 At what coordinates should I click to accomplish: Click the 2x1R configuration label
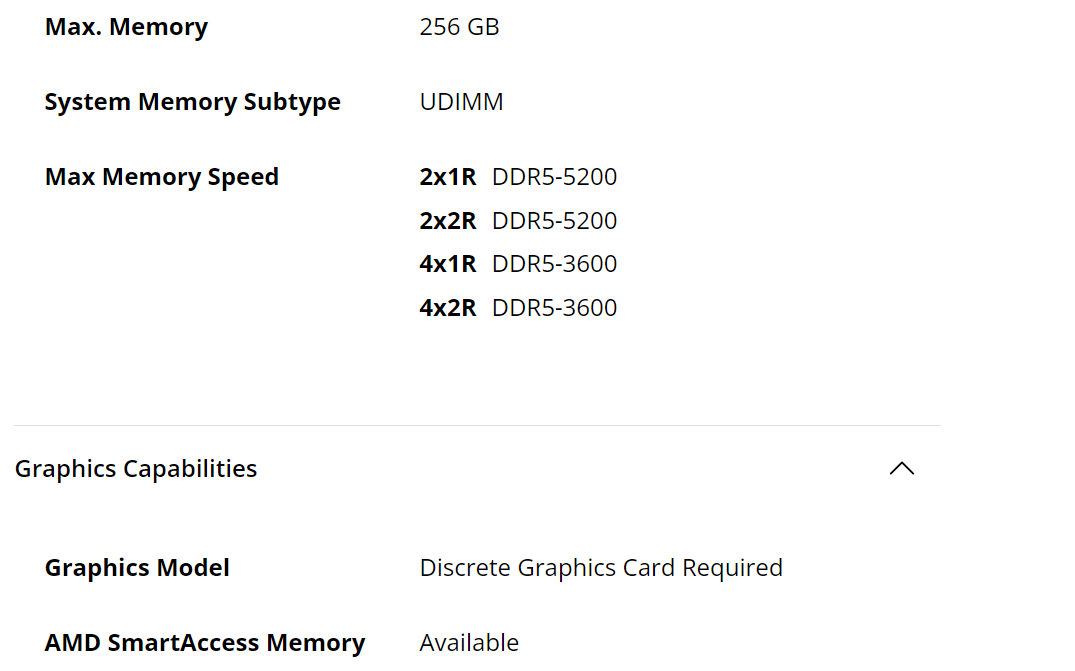point(448,177)
